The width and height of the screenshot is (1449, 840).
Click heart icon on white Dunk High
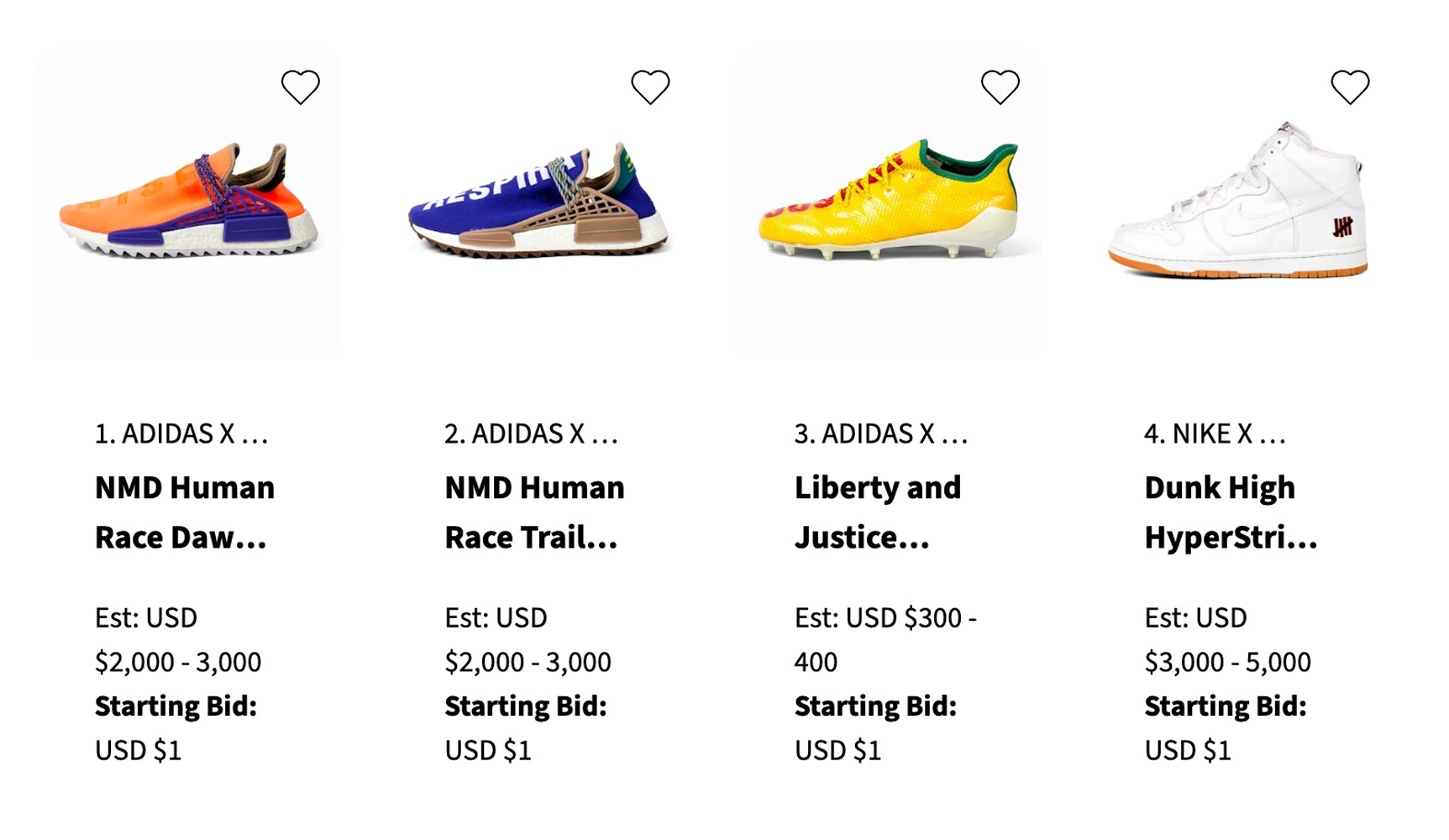(1350, 87)
